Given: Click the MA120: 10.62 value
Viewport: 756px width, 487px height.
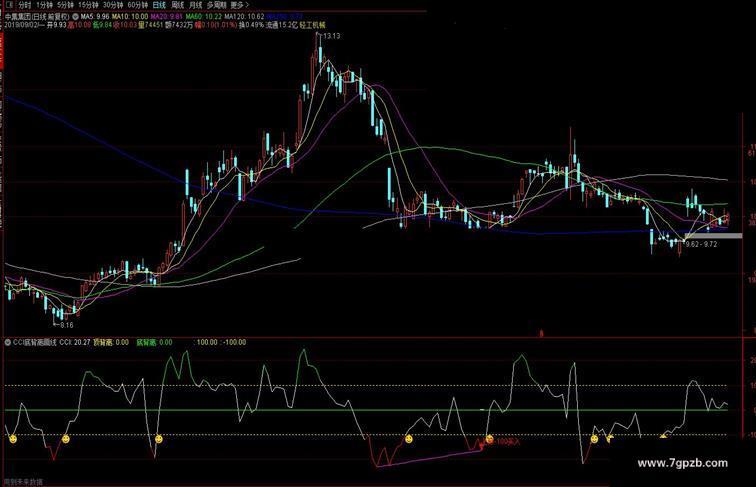Looking at the screenshot, I should (244, 16).
